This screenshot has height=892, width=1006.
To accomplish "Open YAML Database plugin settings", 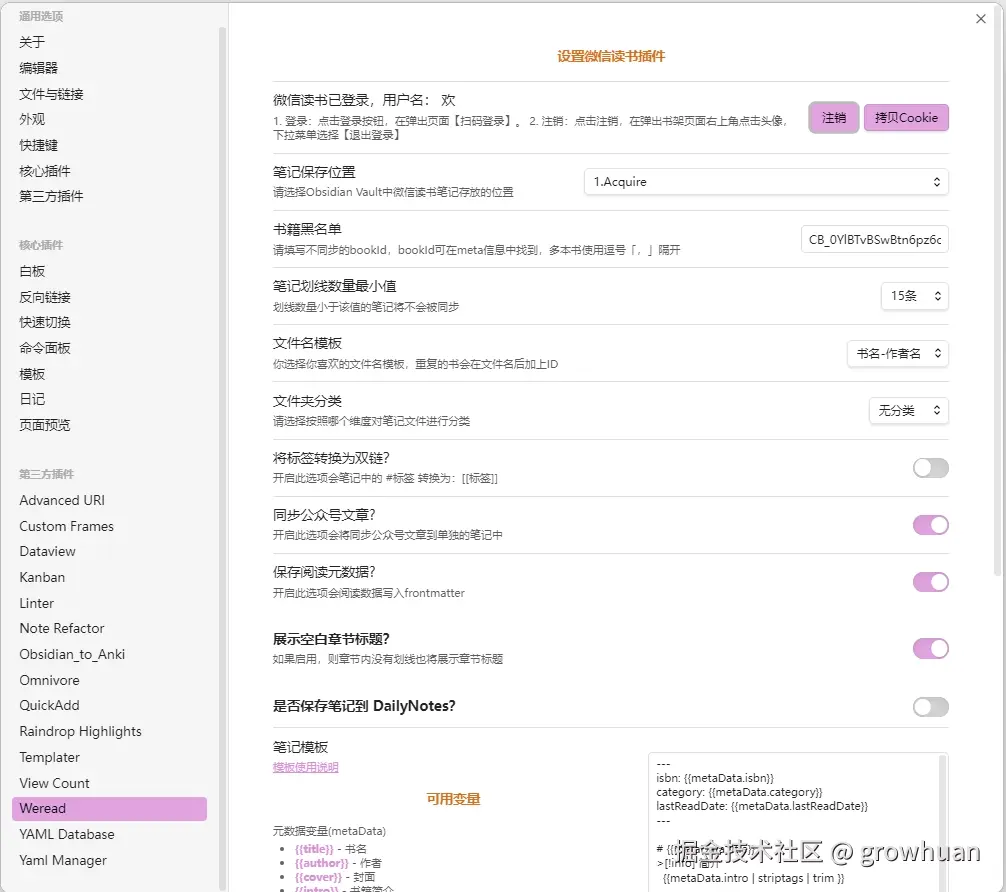I will pos(67,834).
